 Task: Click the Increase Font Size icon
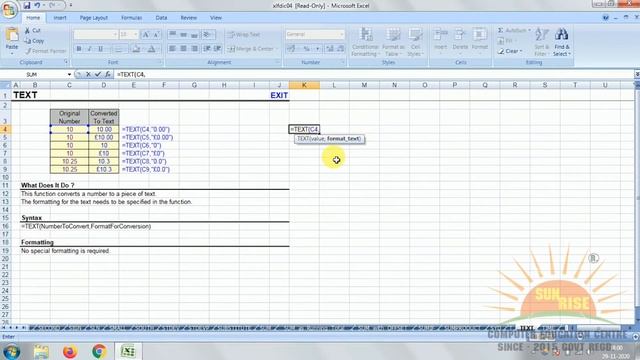145,35
